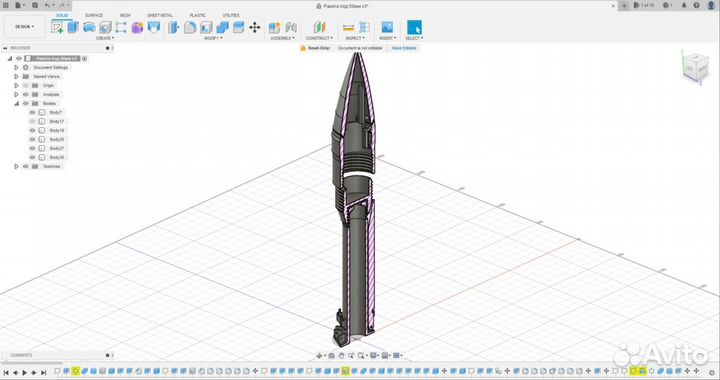The width and height of the screenshot is (720, 380).
Task: Open the ASSEMBLE dropdown menu
Action: [x=282, y=38]
